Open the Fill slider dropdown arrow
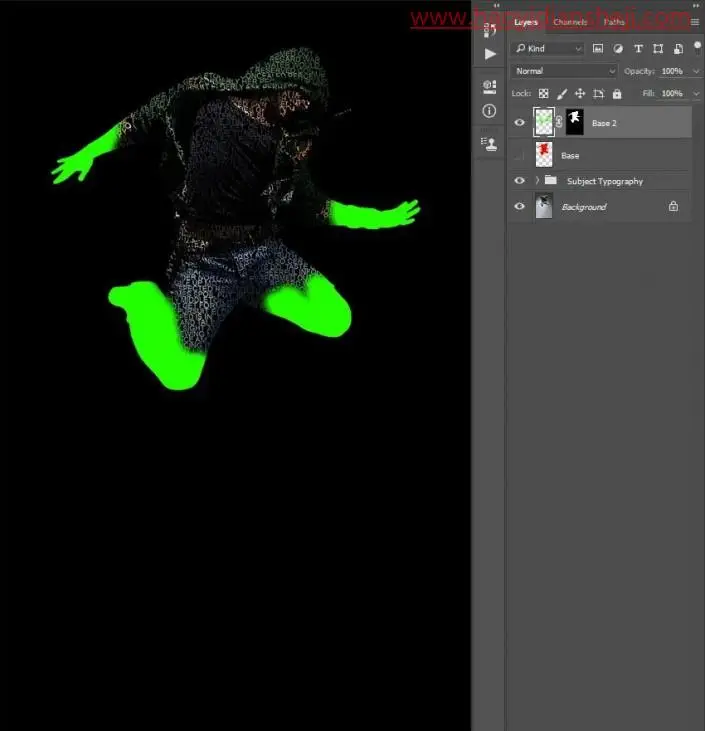This screenshot has width=705, height=731. tap(696, 94)
